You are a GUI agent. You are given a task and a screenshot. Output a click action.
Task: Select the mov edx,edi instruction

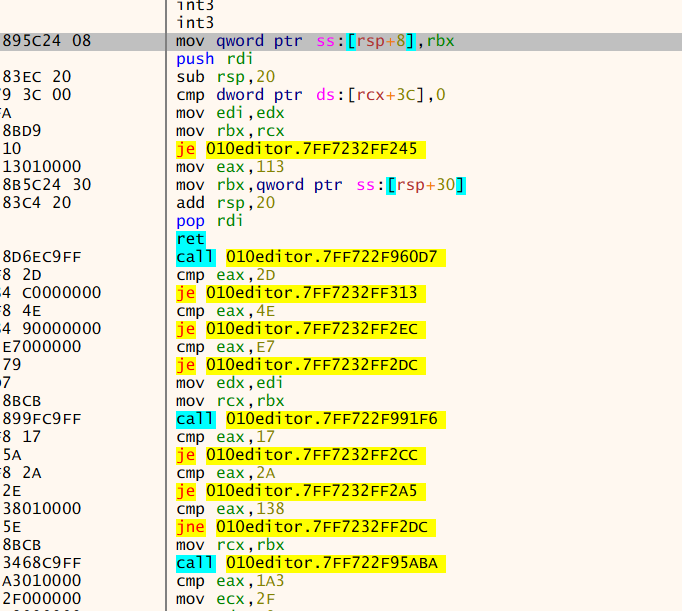point(229,383)
